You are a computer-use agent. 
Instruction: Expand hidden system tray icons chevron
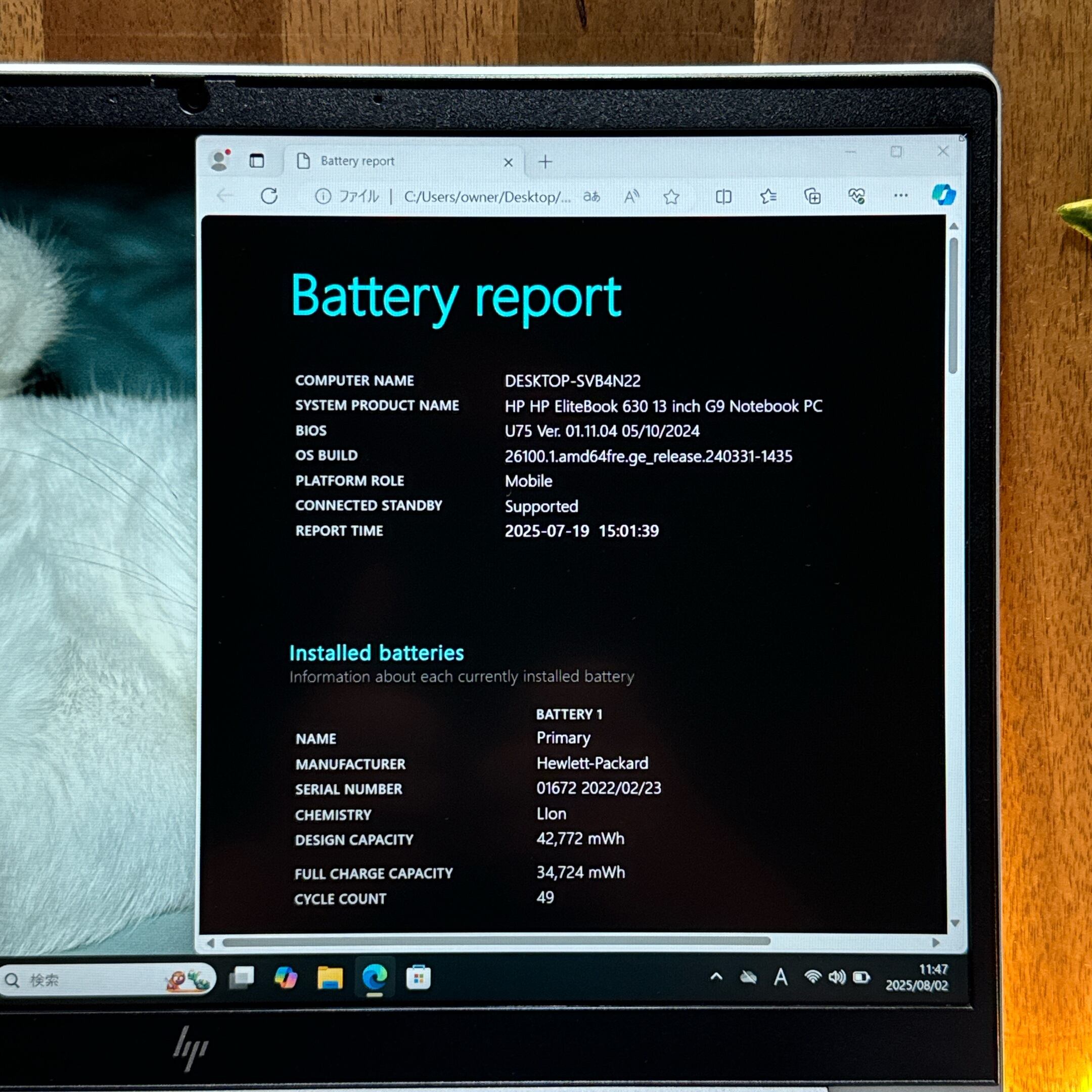pos(716,976)
